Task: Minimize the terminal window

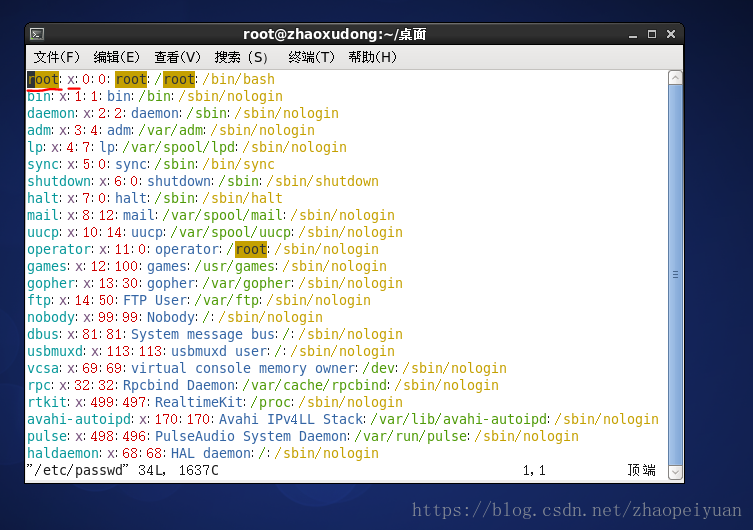Action: [633, 35]
